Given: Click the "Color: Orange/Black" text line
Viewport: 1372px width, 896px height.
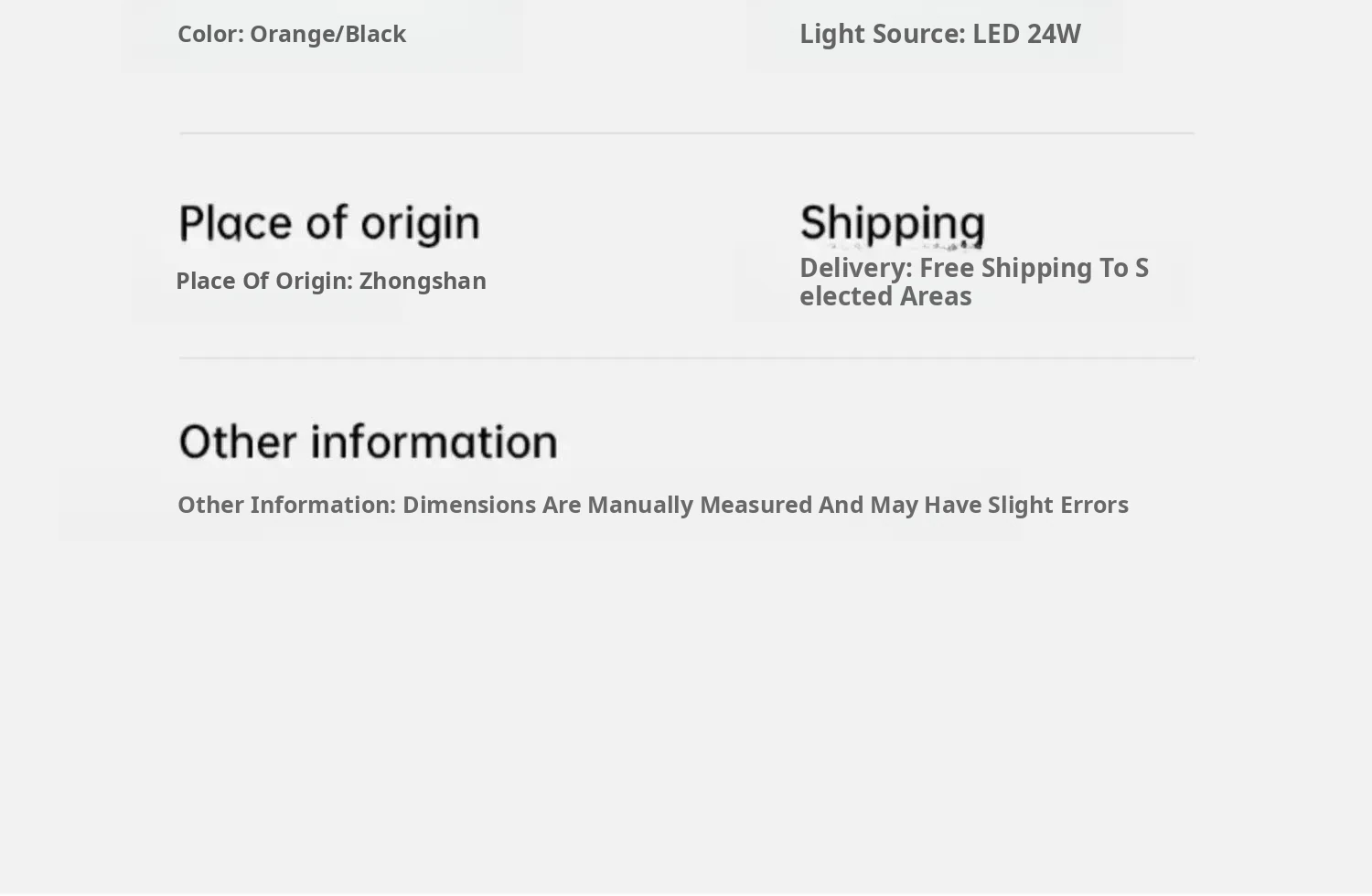Looking at the screenshot, I should coord(291,34).
